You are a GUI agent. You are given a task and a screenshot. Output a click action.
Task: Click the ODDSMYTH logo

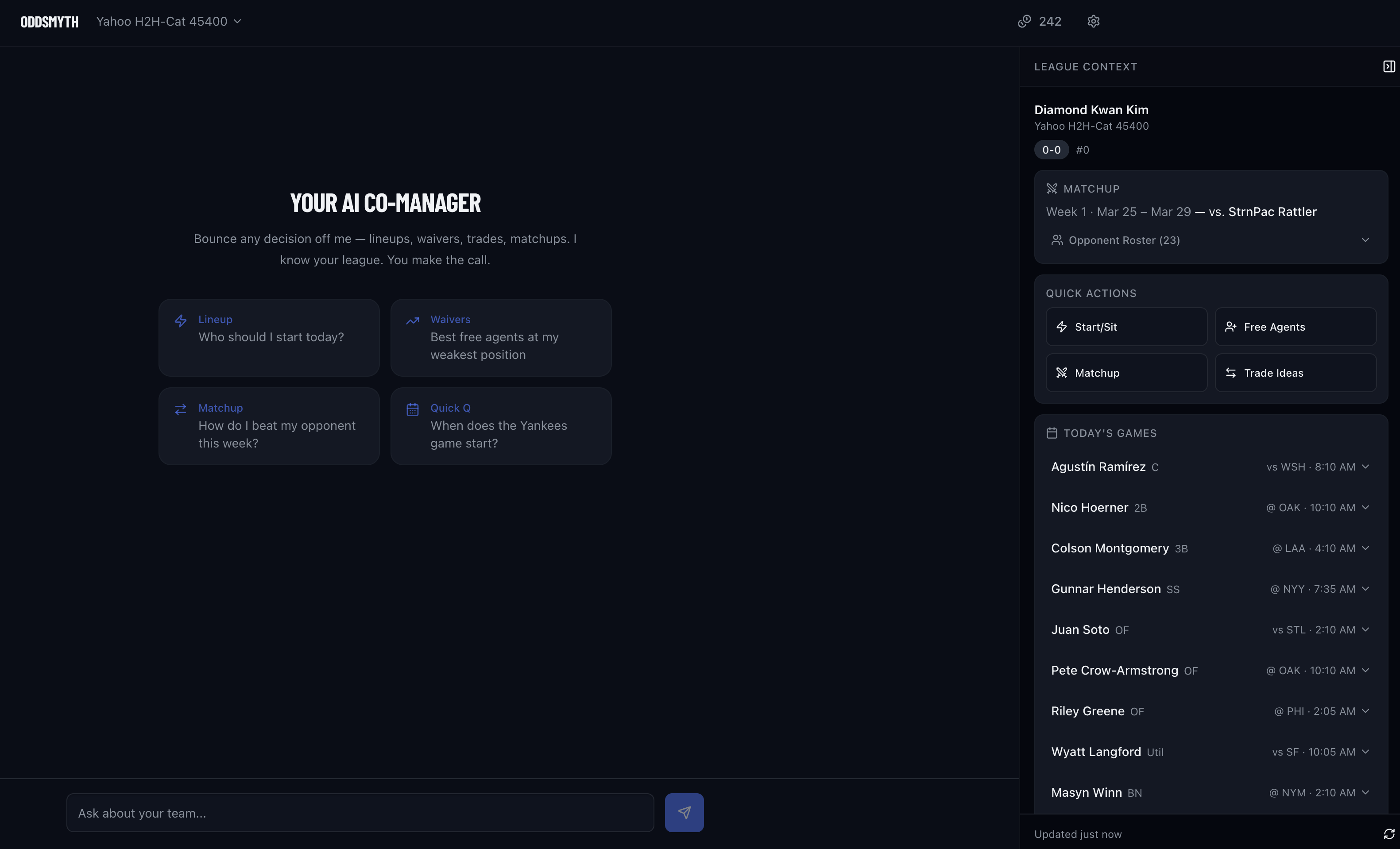tap(50, 22)
